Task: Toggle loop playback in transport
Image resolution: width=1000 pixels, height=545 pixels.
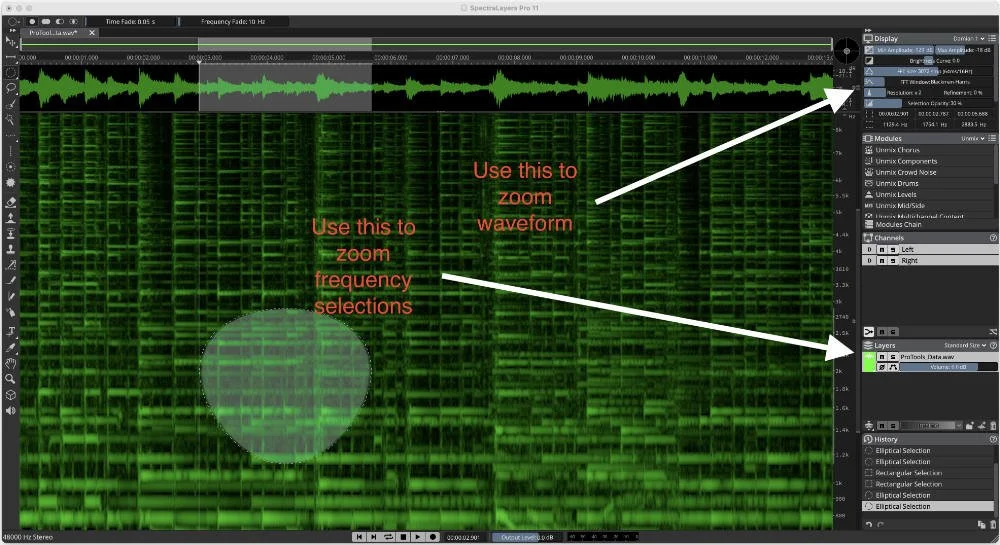Action: click(388, 537)
